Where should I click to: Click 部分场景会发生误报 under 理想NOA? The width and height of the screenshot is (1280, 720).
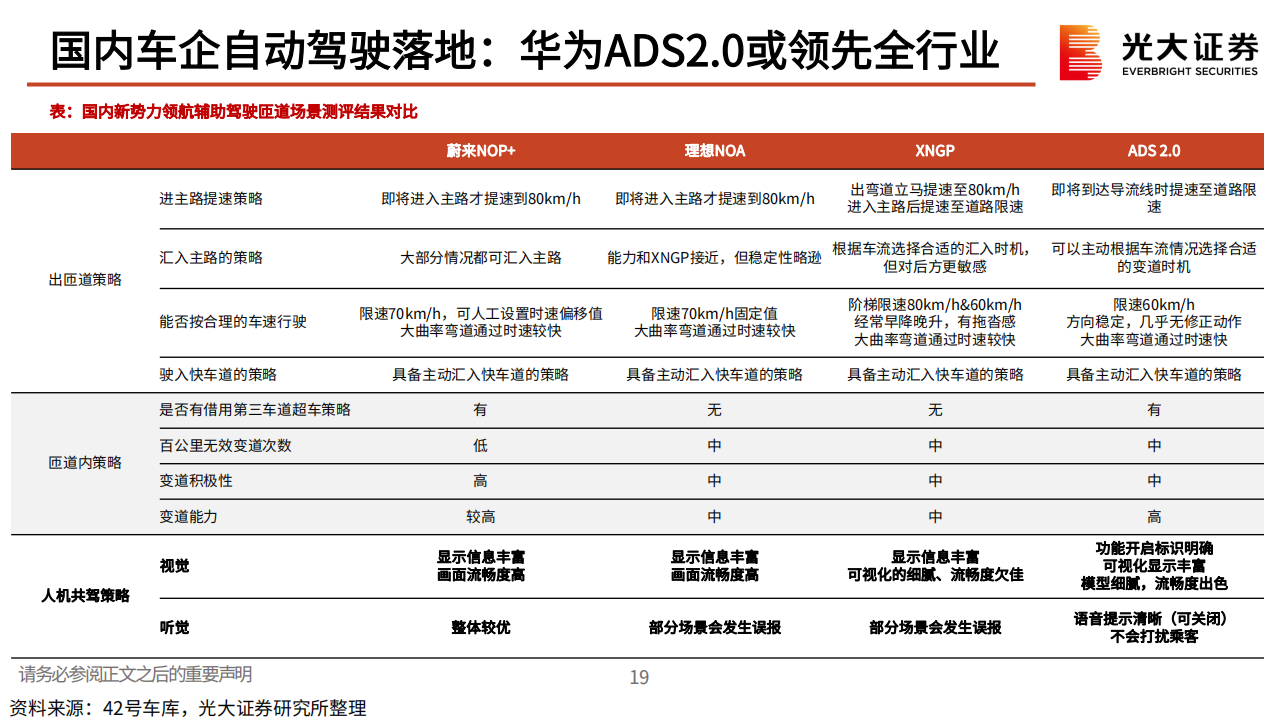pyautogui.click(x=714, y=628)
